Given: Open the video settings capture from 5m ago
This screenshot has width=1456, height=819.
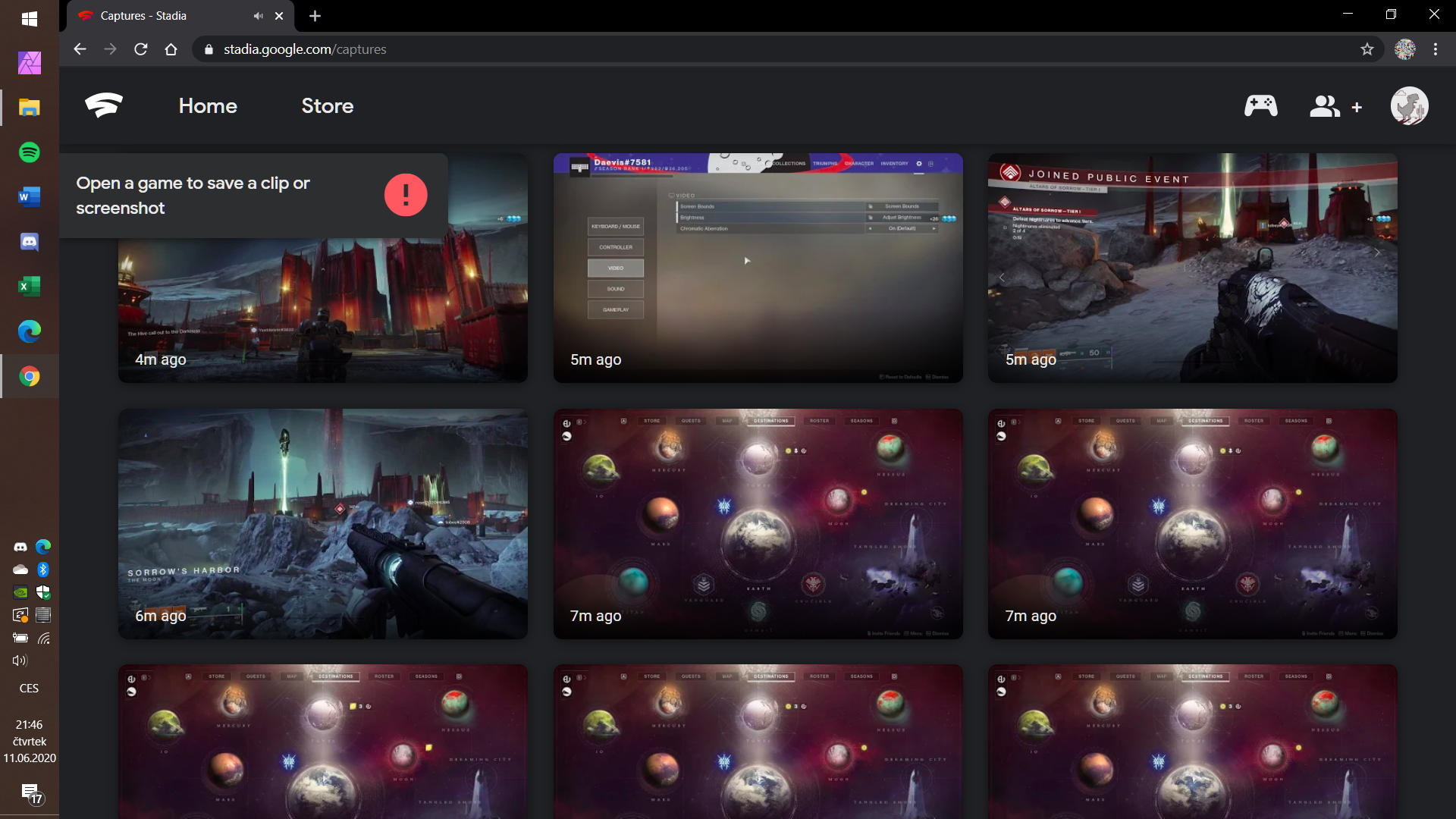Looking at the screenshot, I should pyautogui.click(x=758, y=268).
